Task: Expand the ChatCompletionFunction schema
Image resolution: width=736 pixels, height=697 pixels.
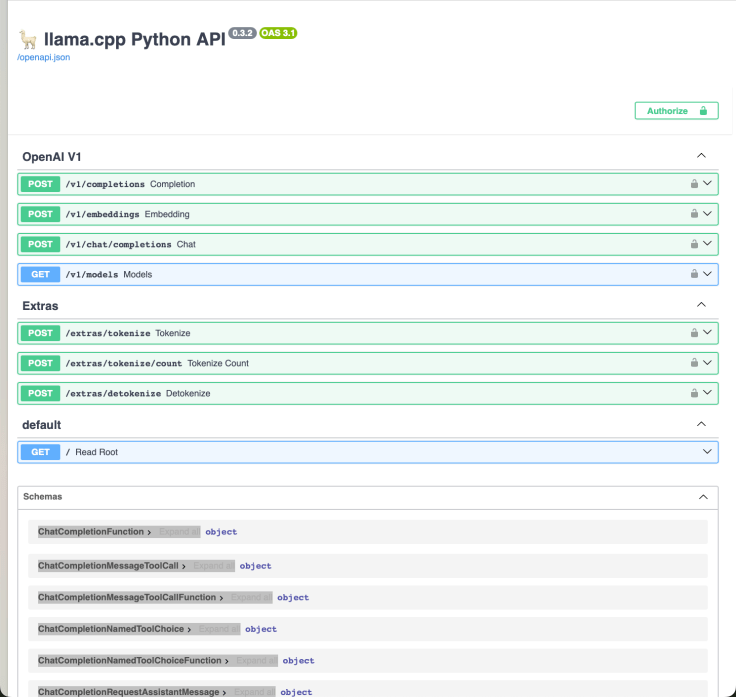Action: click(x=94, y=532)
